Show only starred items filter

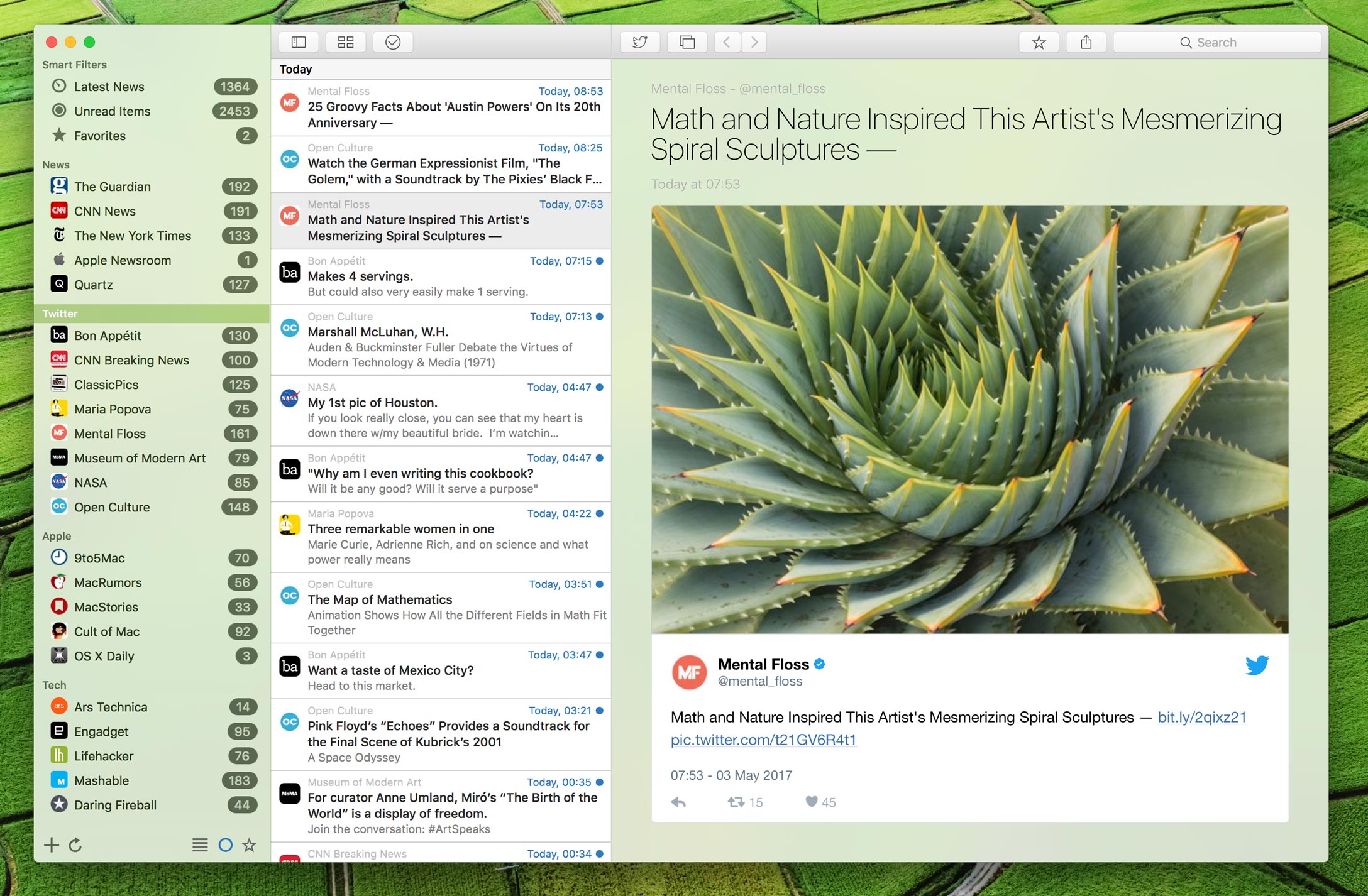(x=250, y=845)
